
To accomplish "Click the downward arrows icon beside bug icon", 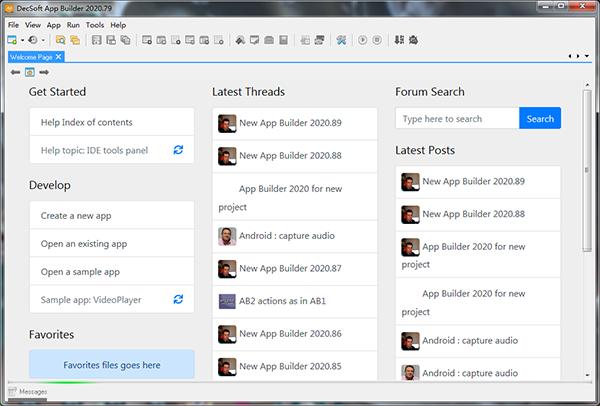I will coord(399,40).
